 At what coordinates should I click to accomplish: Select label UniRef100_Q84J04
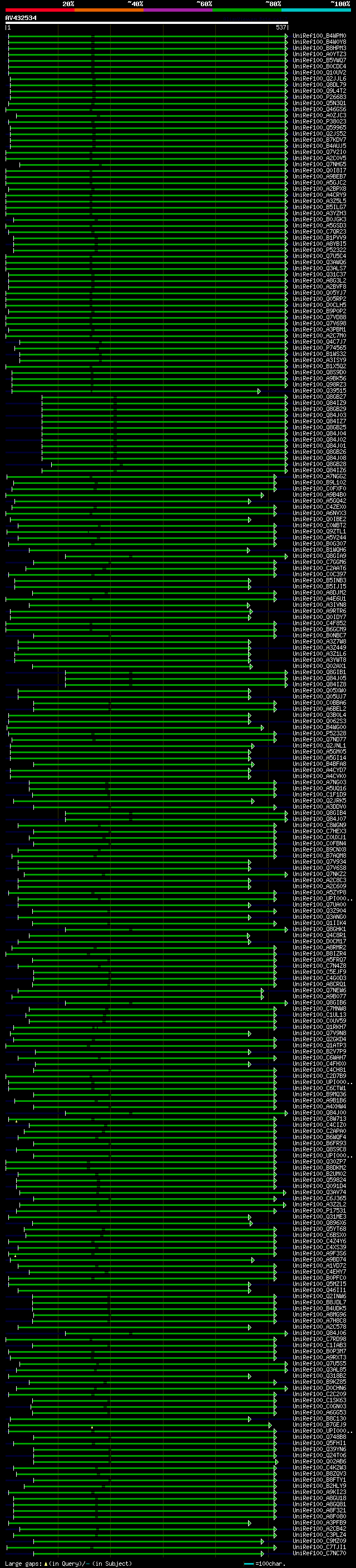tap(319, 434)
